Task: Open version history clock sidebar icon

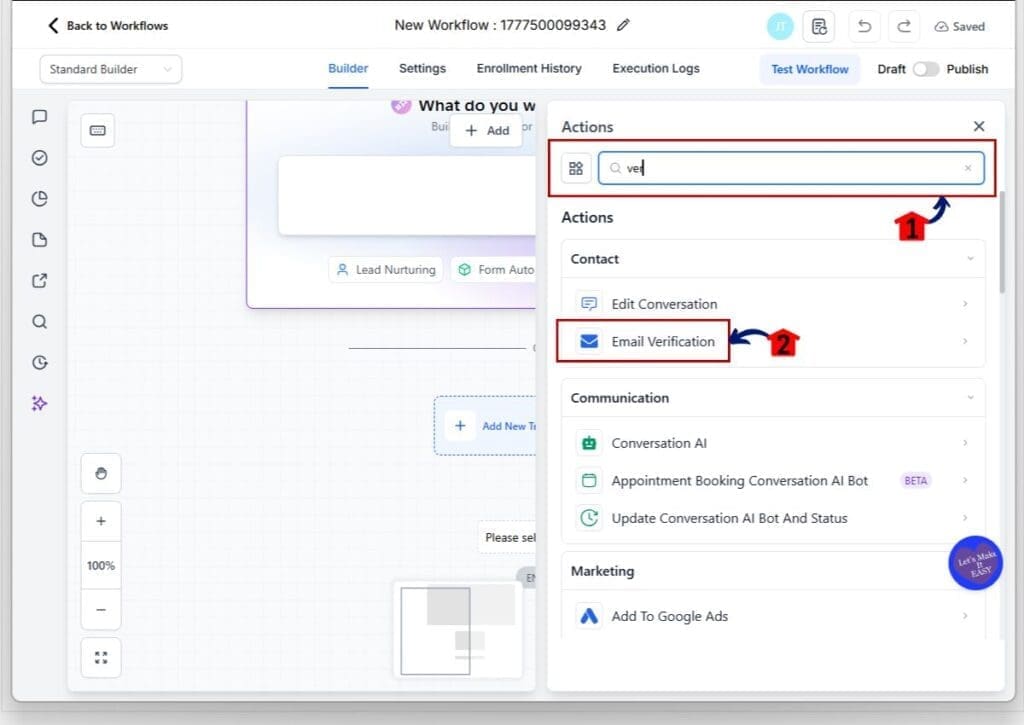Action: coord(40,362)
